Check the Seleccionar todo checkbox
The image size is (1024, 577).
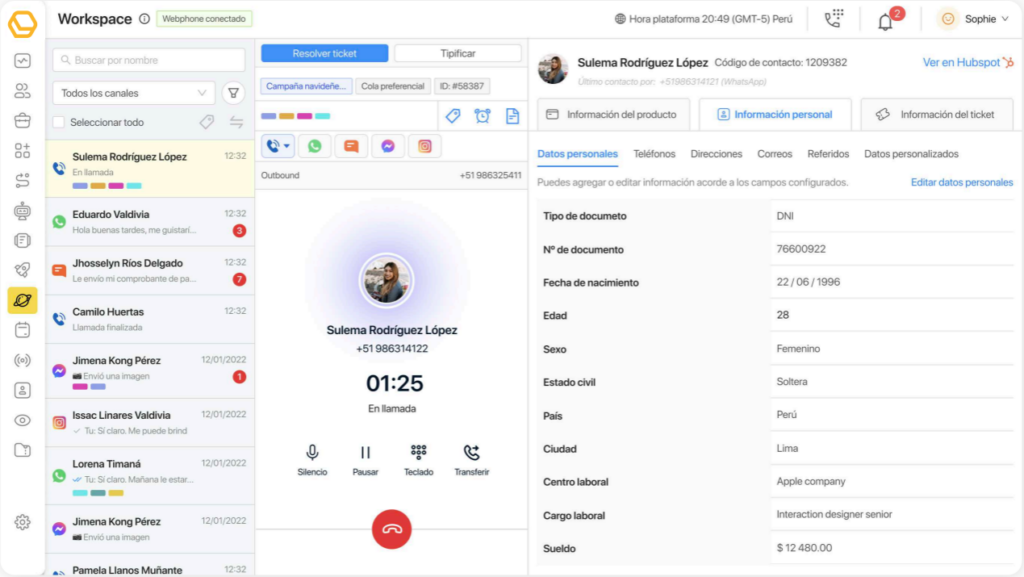pyautogui.click(x=59, y=122)
